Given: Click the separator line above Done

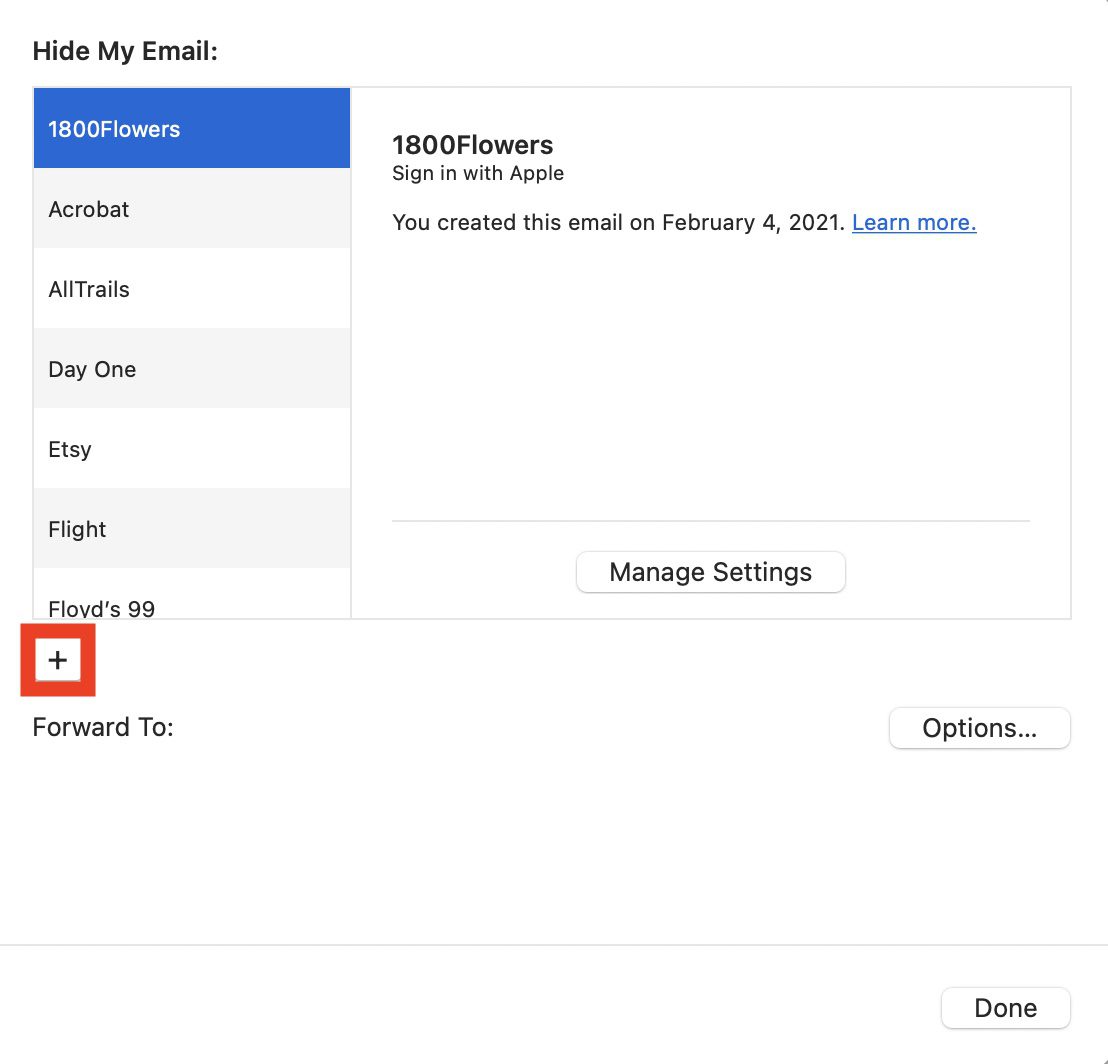Looking at the screenshot, I should (554, 945).
